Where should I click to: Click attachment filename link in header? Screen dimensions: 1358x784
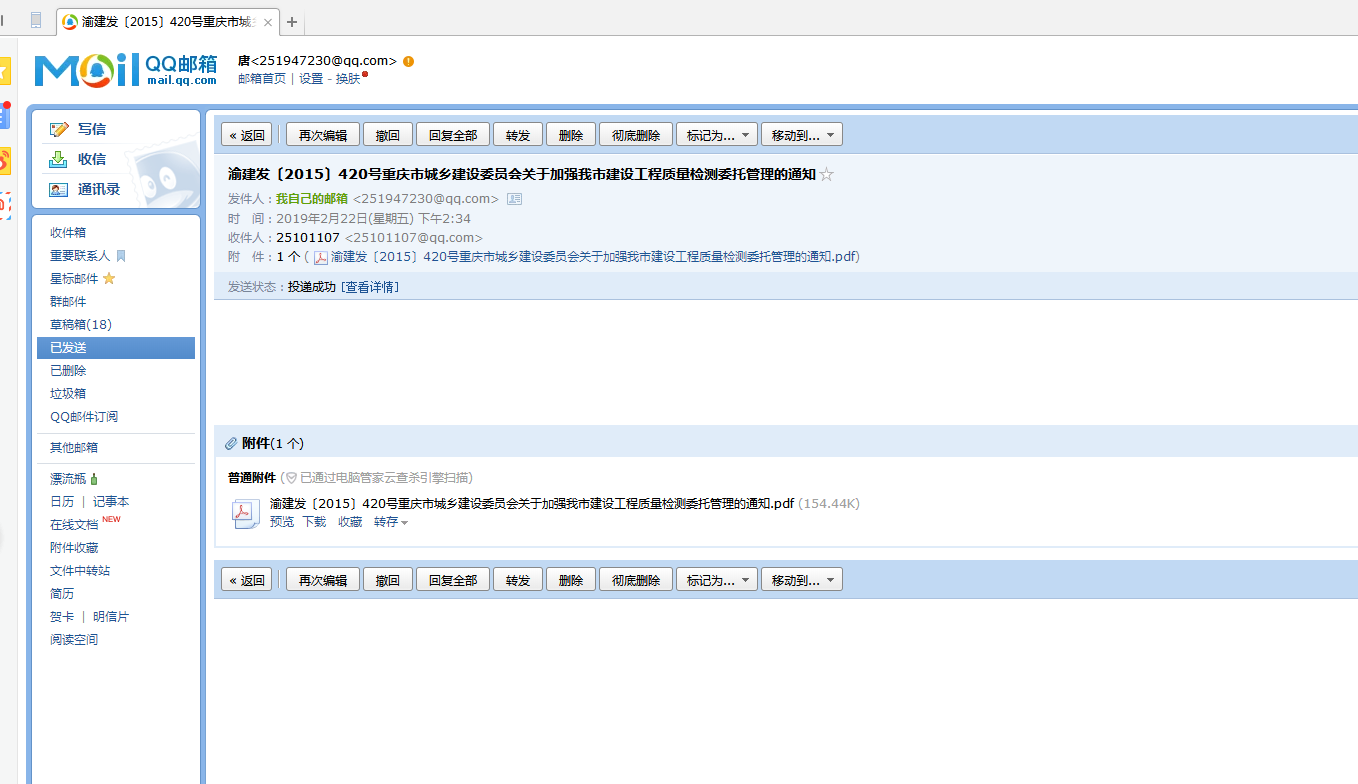click(x=593, y=257)
